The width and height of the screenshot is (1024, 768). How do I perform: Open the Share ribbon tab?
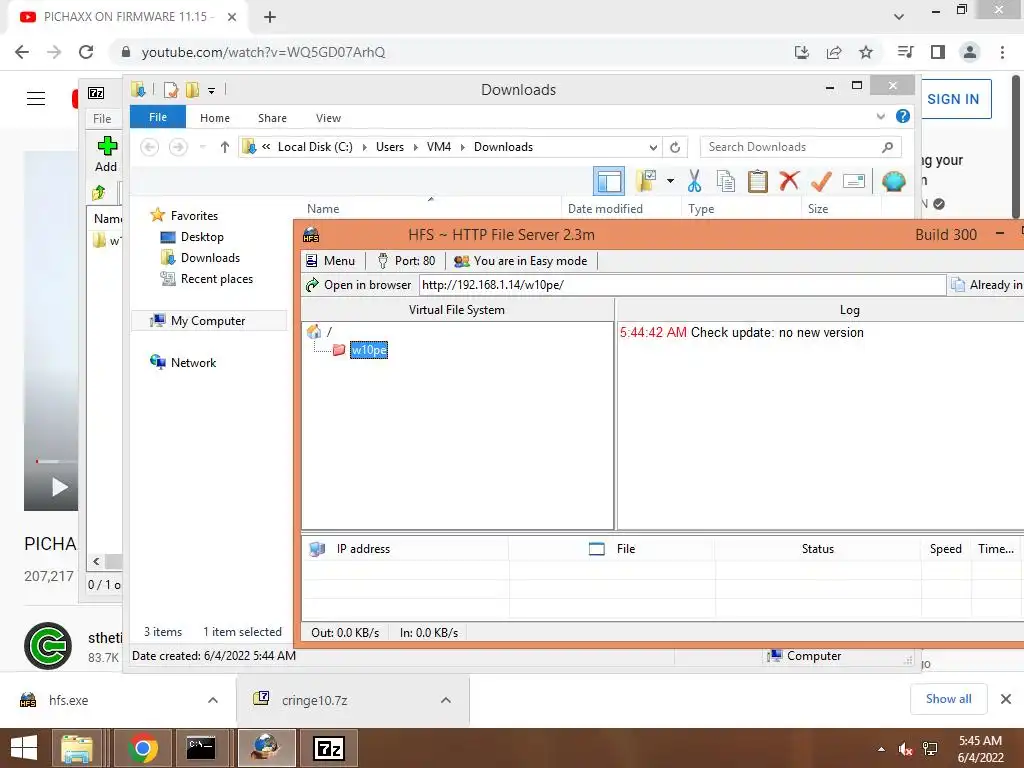(272, 118)
